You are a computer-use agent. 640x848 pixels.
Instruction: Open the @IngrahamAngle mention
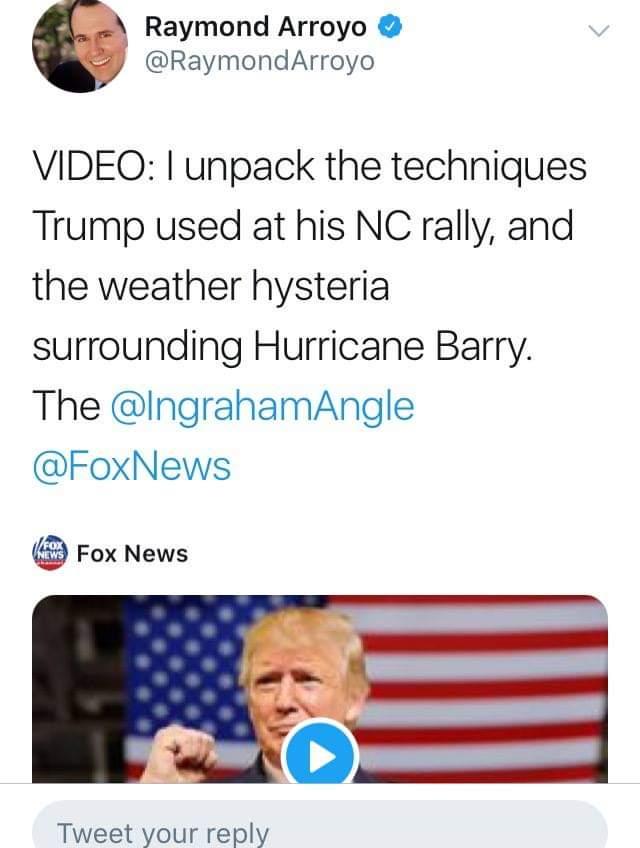[262, 407]
